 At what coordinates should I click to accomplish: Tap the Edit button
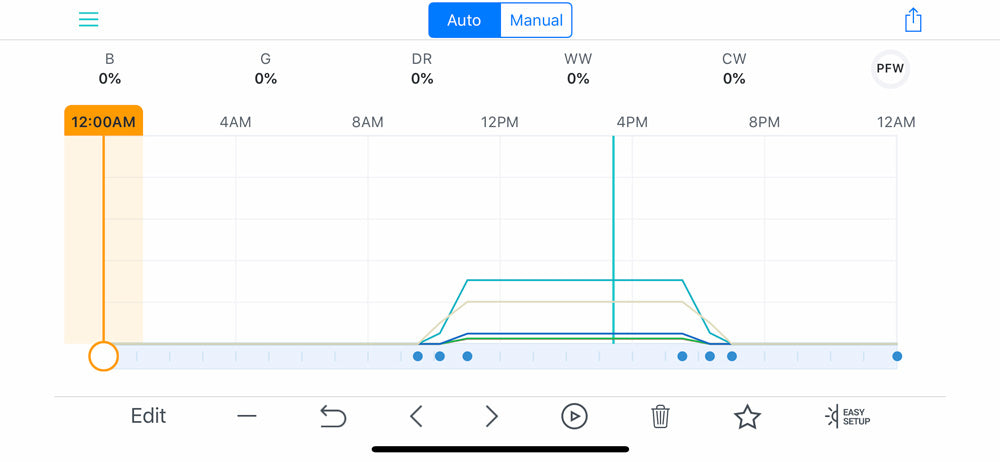(x=149, y=416)
